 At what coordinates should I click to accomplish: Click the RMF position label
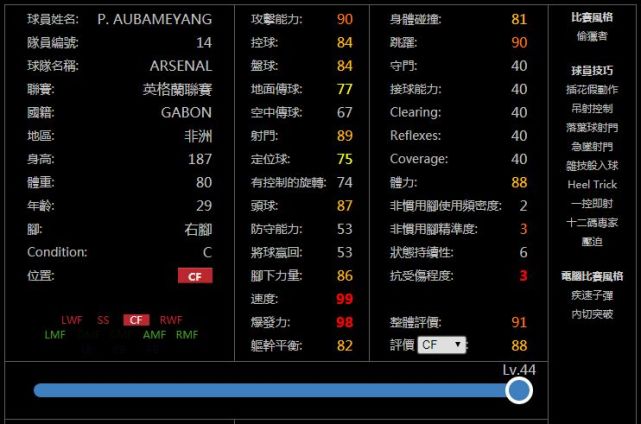point(187,335)
